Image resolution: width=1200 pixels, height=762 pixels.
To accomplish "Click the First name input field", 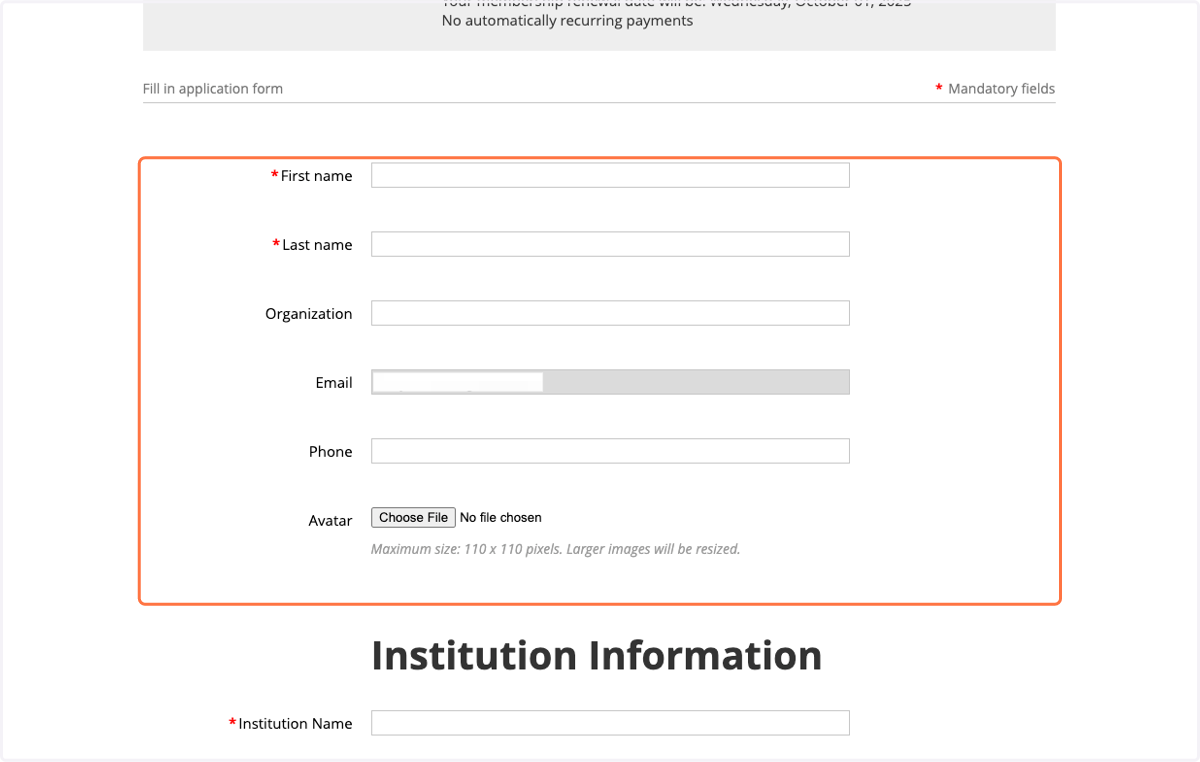I will coord(610,175).
